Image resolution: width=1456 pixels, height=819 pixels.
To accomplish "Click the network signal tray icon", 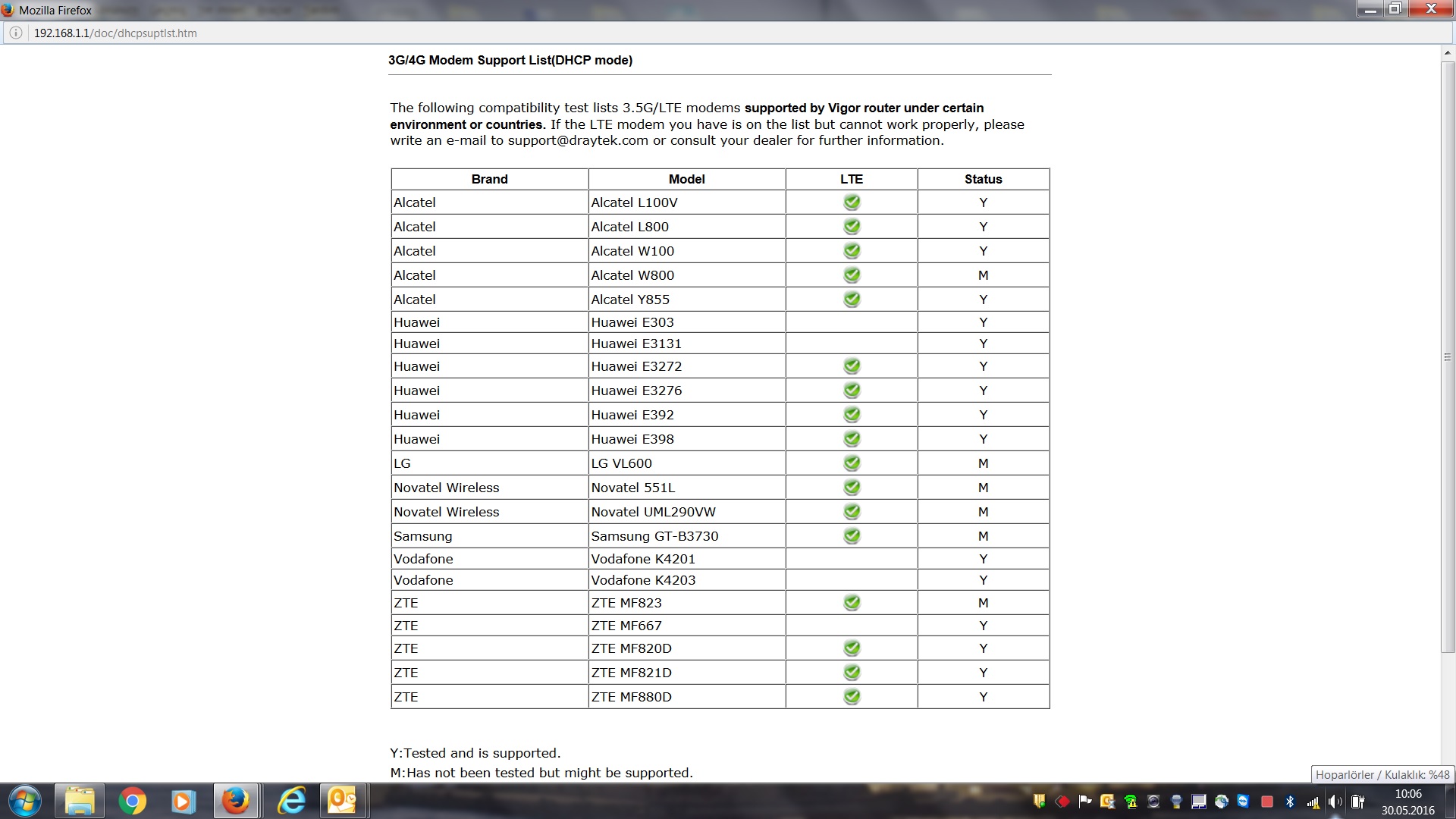I will point(1313,802).
